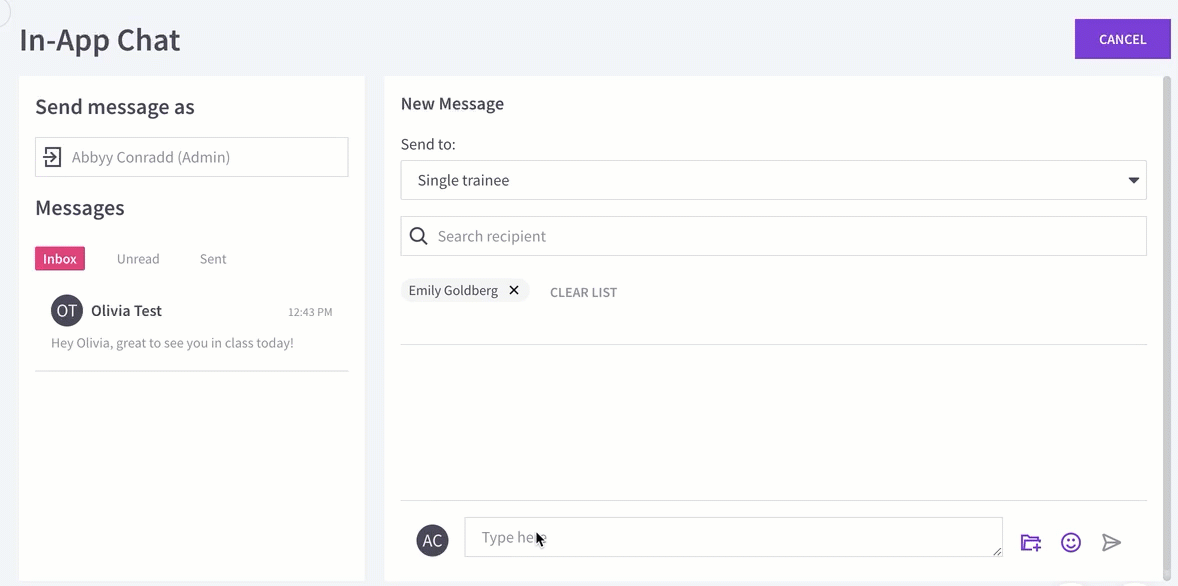Click the message box resize handle
Screen dimensions: 1178x586
997,551
